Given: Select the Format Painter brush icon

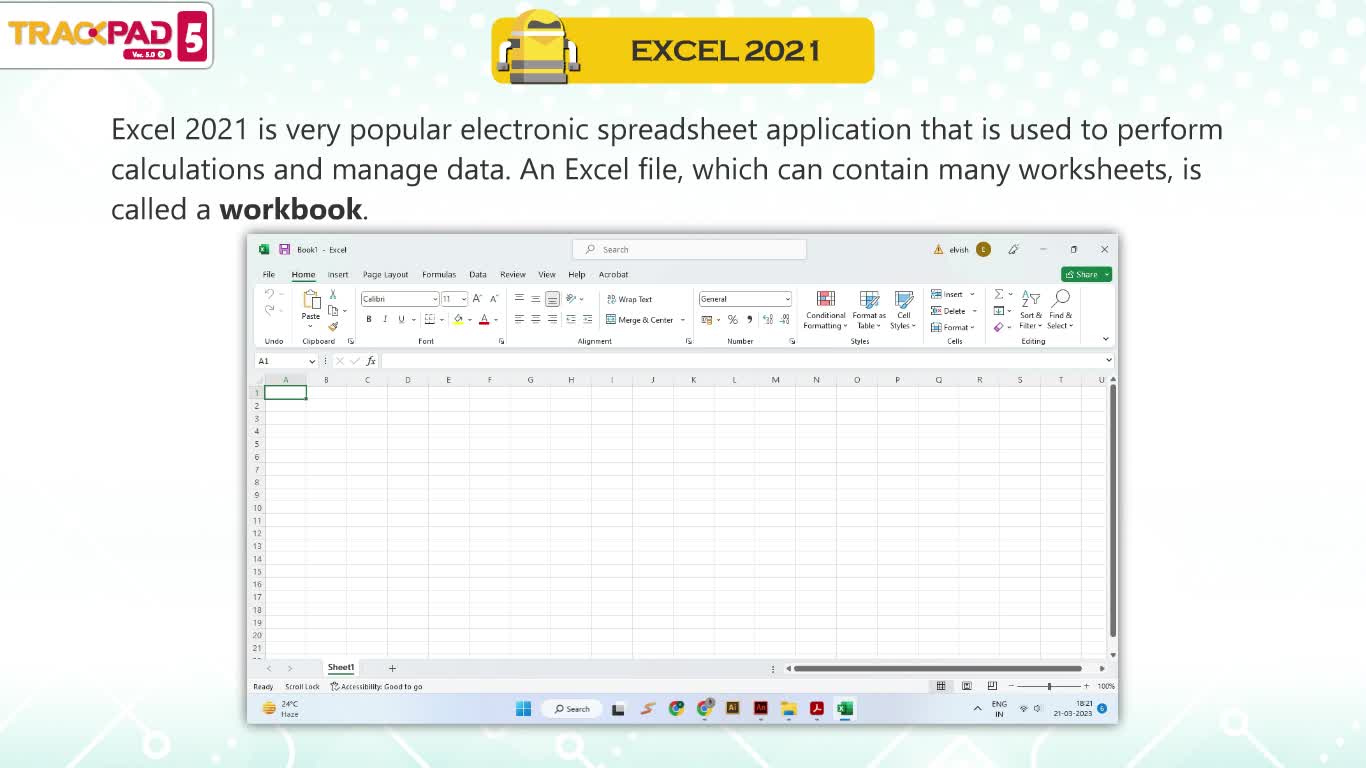Looking at the screenshot, I should tap(333, 326).
